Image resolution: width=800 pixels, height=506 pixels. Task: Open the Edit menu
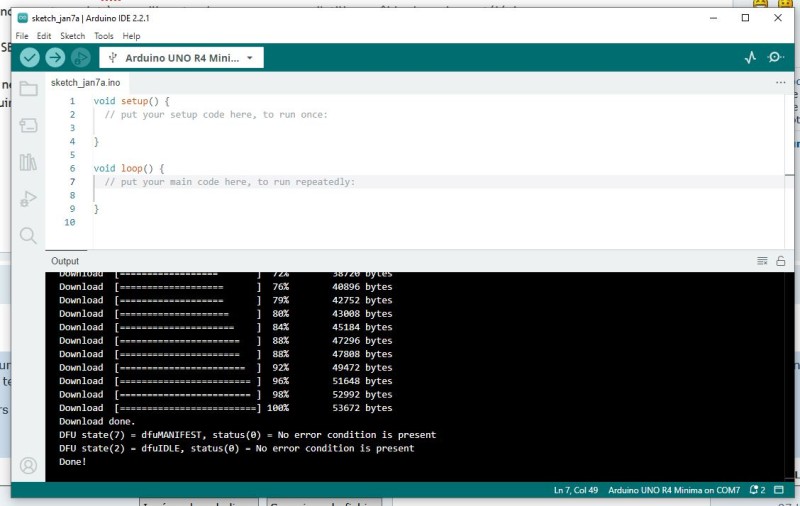coord(44,36)
